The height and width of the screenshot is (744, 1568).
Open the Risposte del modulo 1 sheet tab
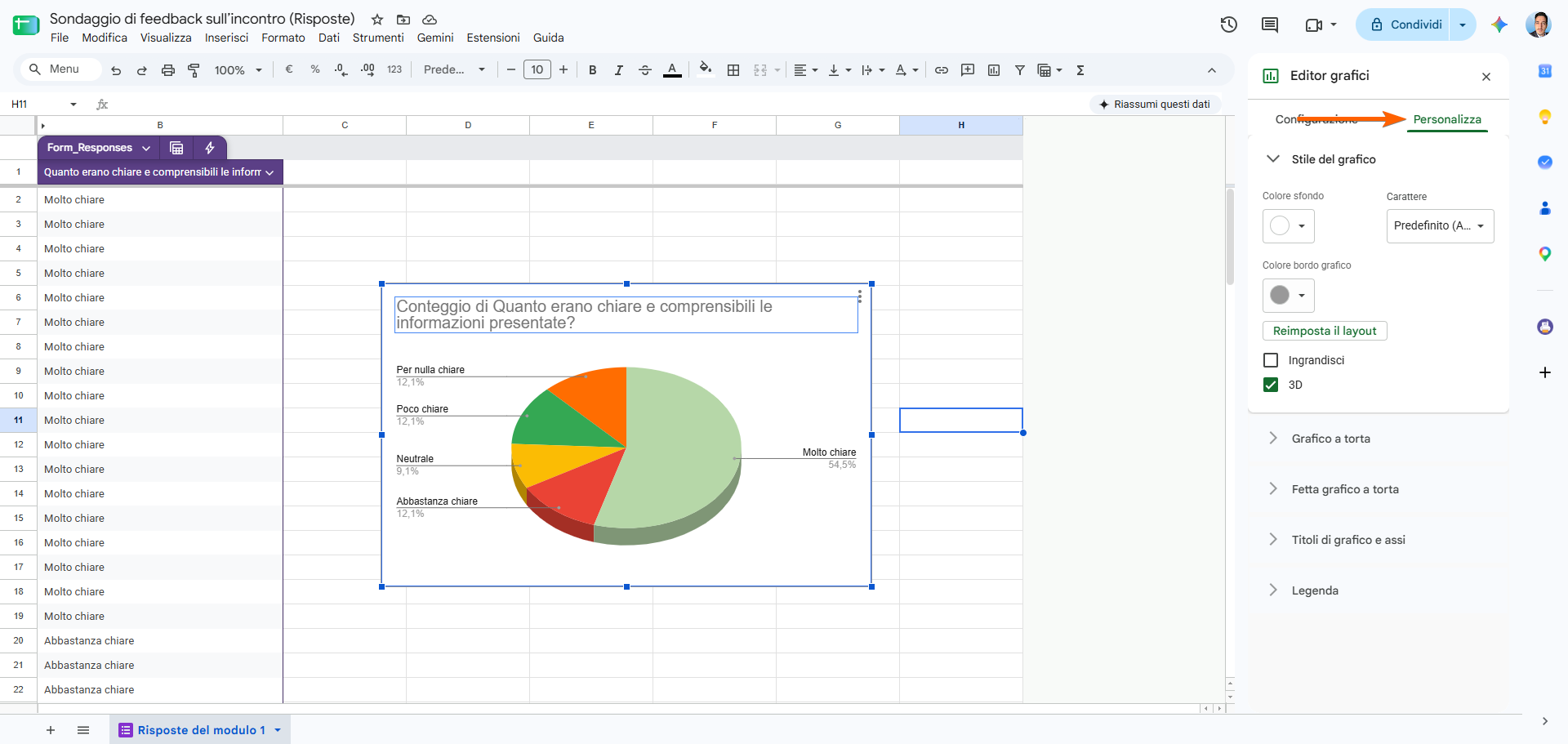pos(200,730)
